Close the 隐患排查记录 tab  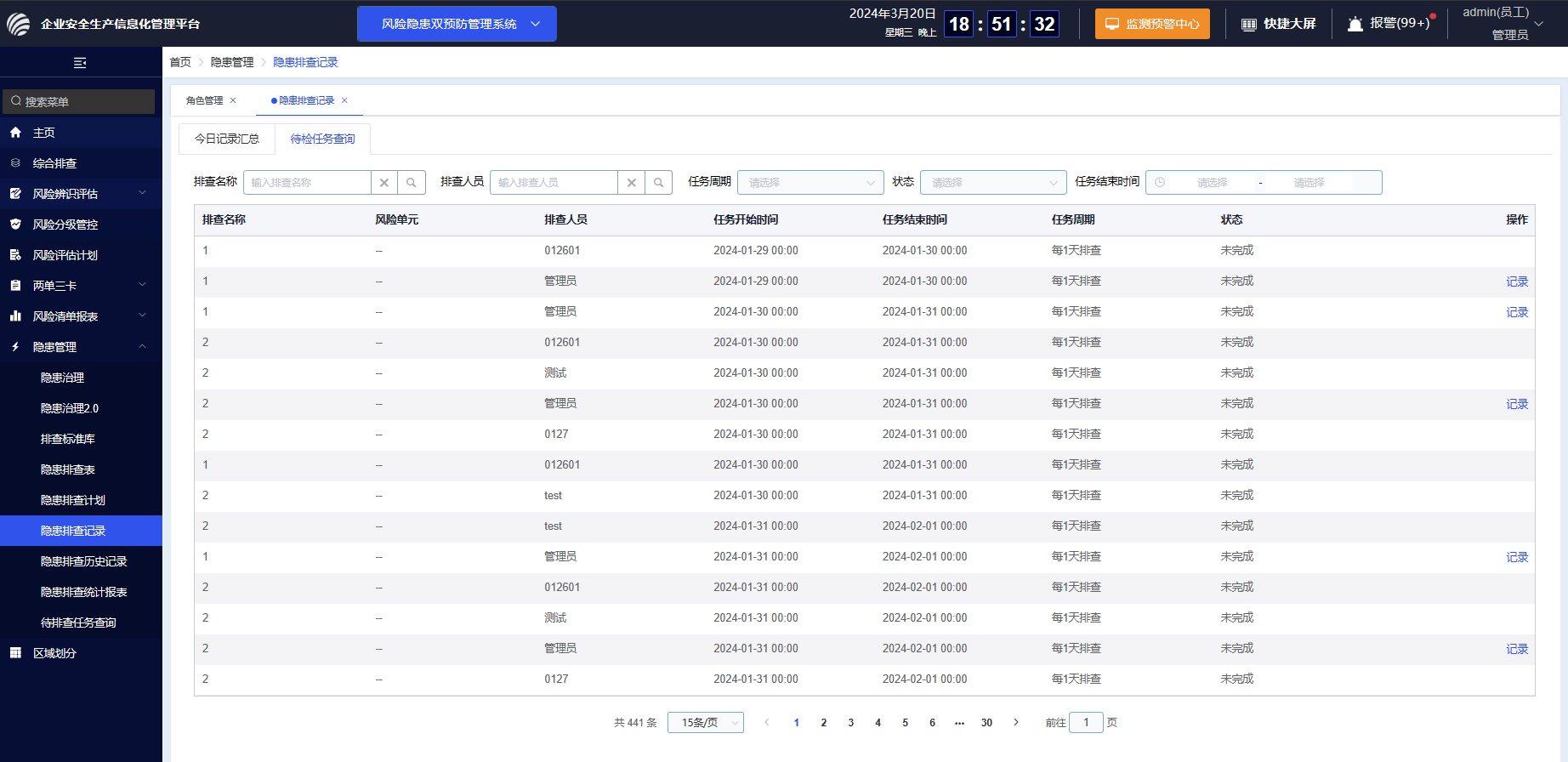[x=344, y=100]
